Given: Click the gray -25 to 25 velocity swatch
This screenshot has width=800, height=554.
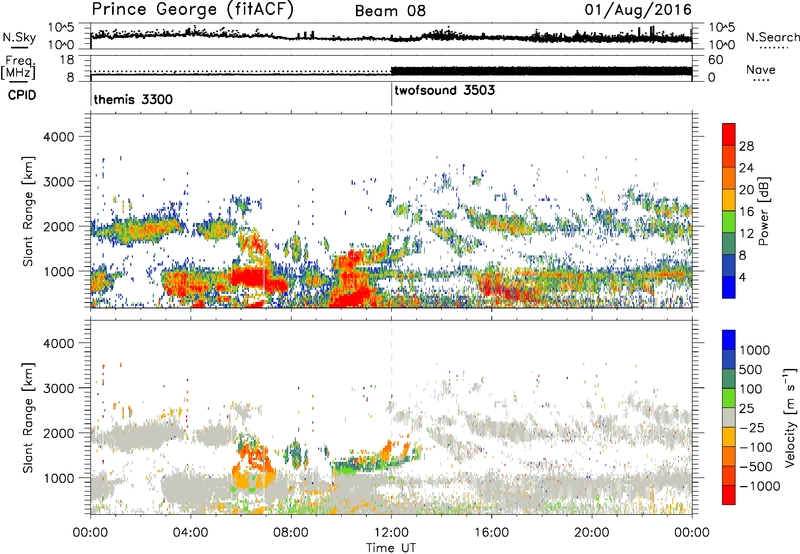Looking at the screenshot, I should point(729,418).
